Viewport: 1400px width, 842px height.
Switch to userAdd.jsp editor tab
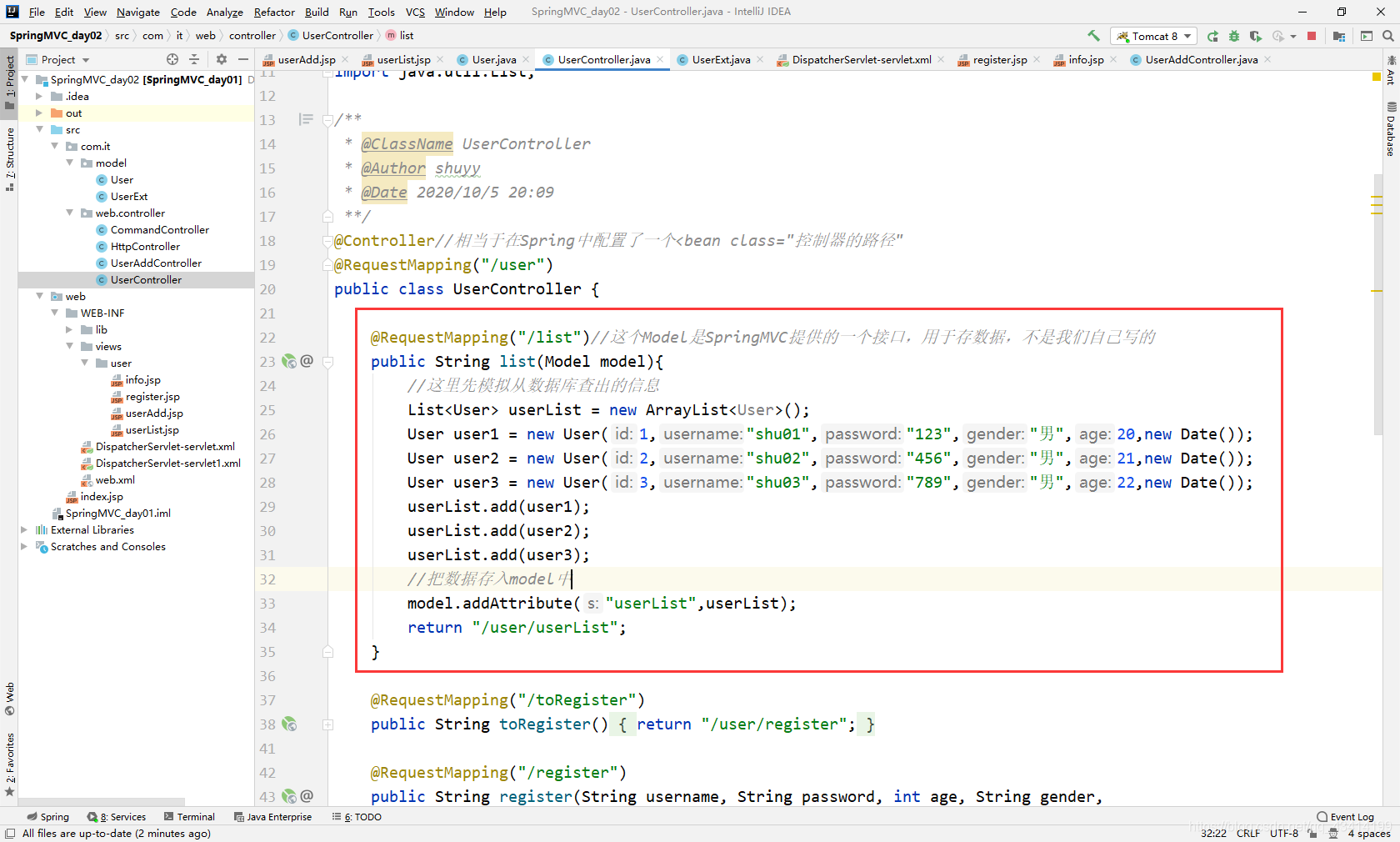(306, 60)
